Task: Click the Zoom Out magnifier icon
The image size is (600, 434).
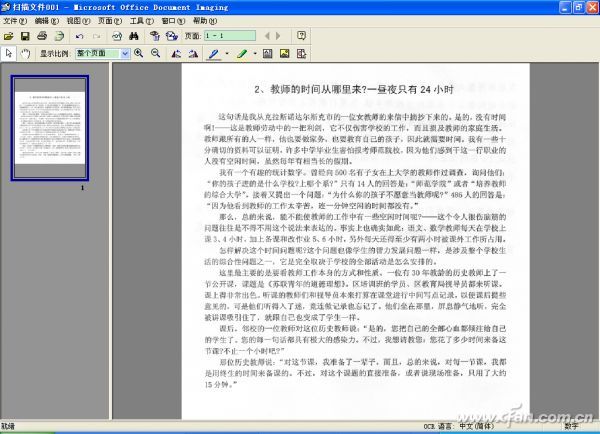Action: tap(155, 54)
